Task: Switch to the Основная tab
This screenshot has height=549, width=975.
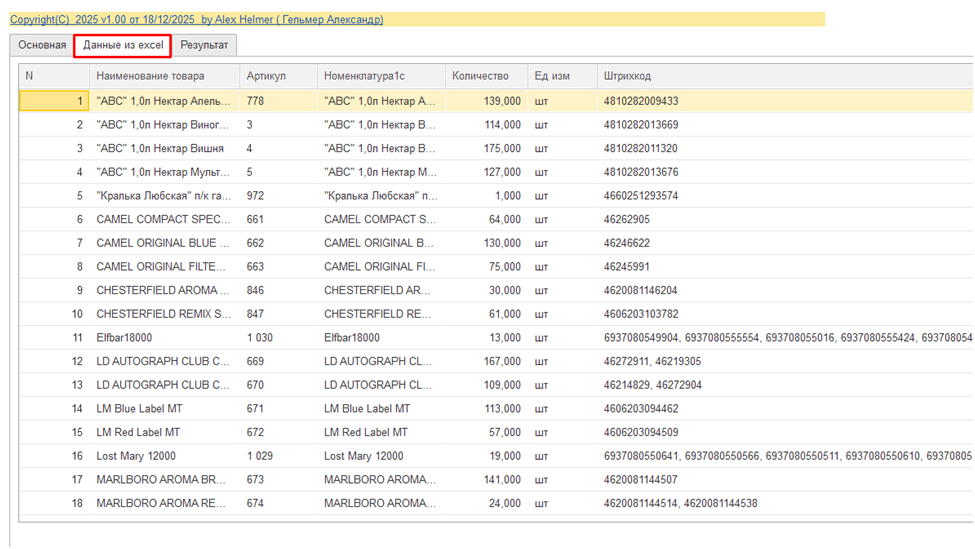Action: 42,45
